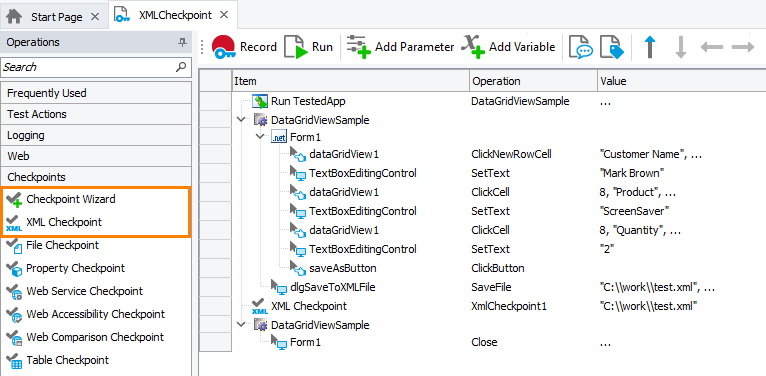Image resolution: width=766 pixels, height=376 pixels.
Task: Expand the Frequently Used category
Action: pos(96,93)
